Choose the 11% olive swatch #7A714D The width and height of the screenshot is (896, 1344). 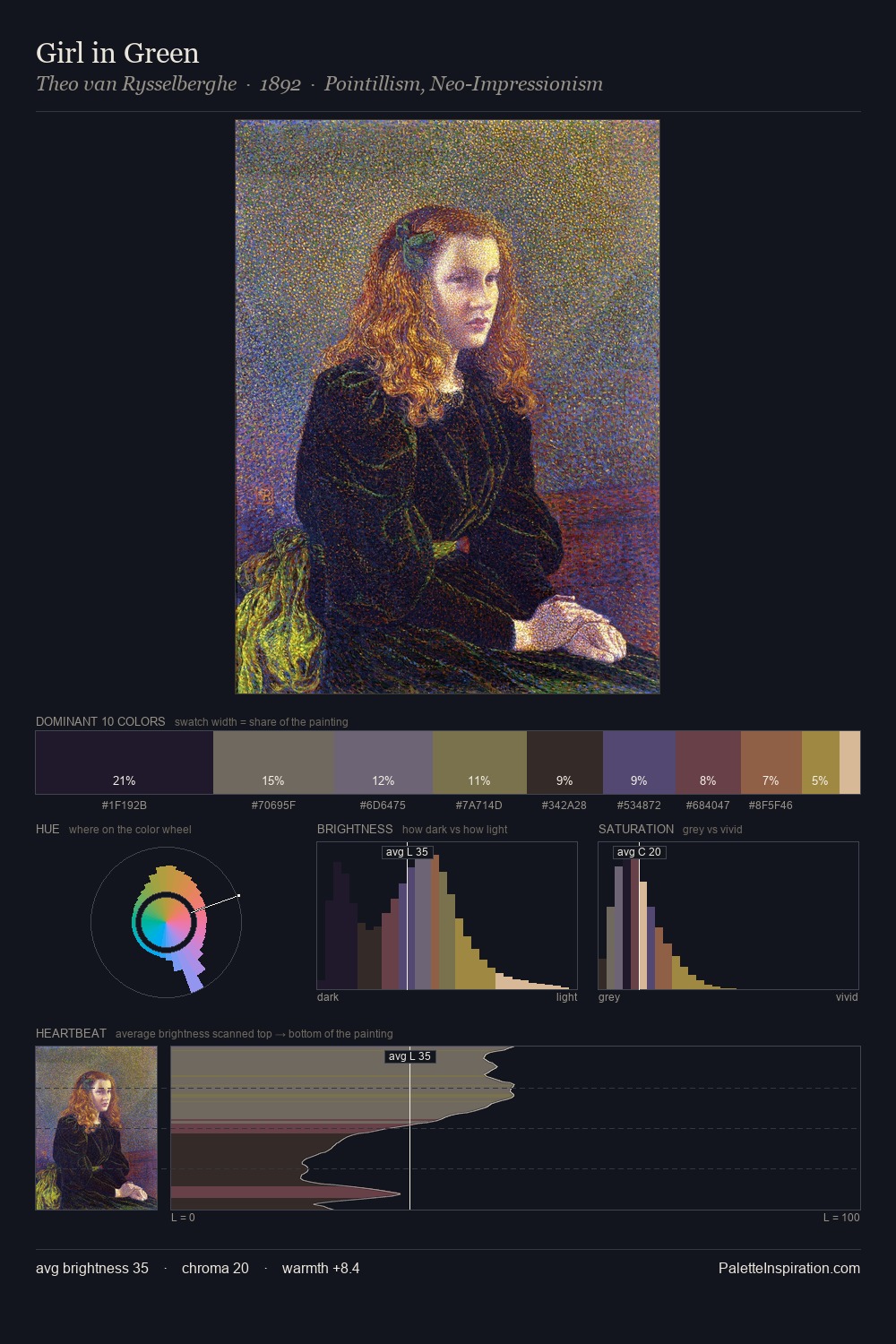[x=479, y=762]
